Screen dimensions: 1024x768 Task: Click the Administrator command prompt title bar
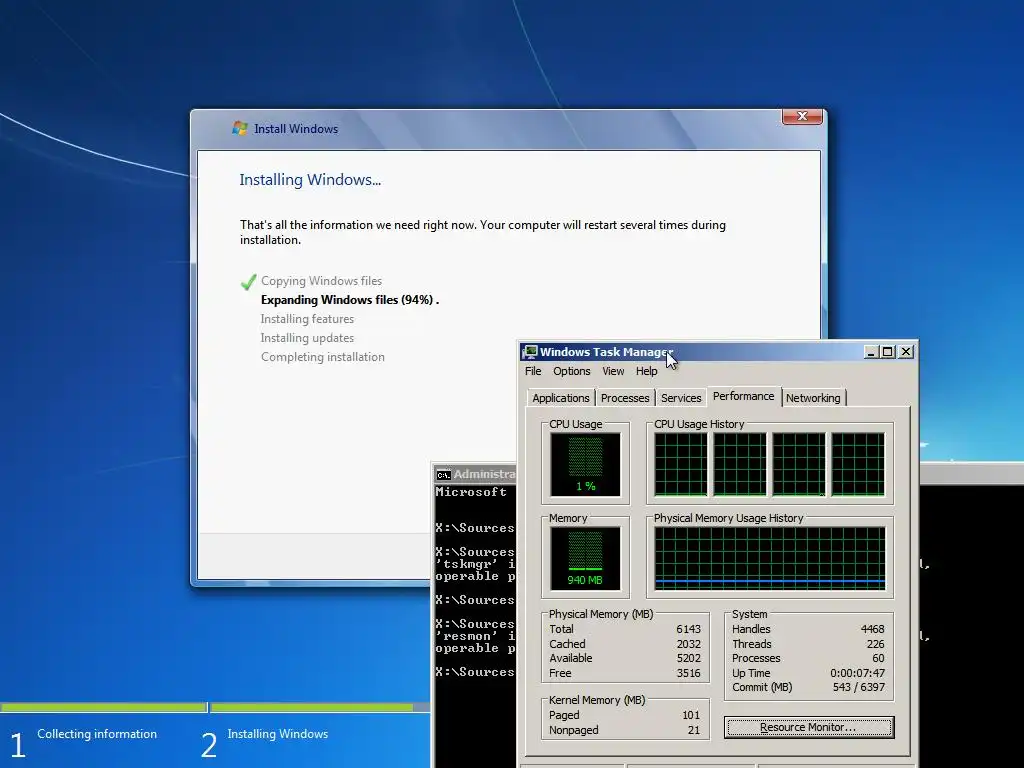475,474
